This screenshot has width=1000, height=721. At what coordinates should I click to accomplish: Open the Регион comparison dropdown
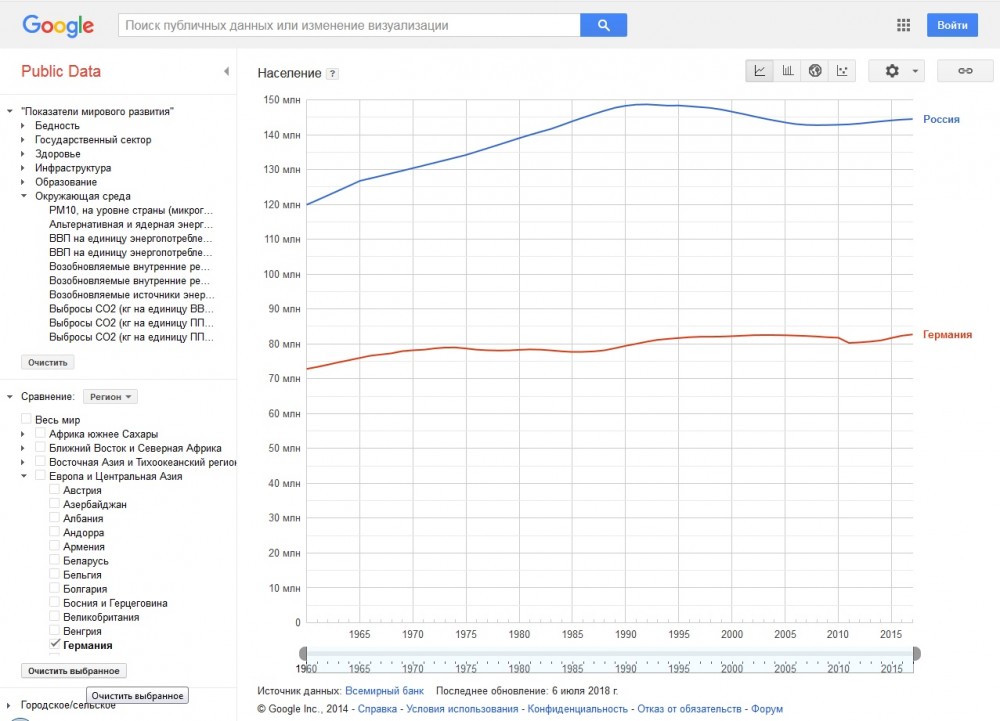(x=110, y=397)
